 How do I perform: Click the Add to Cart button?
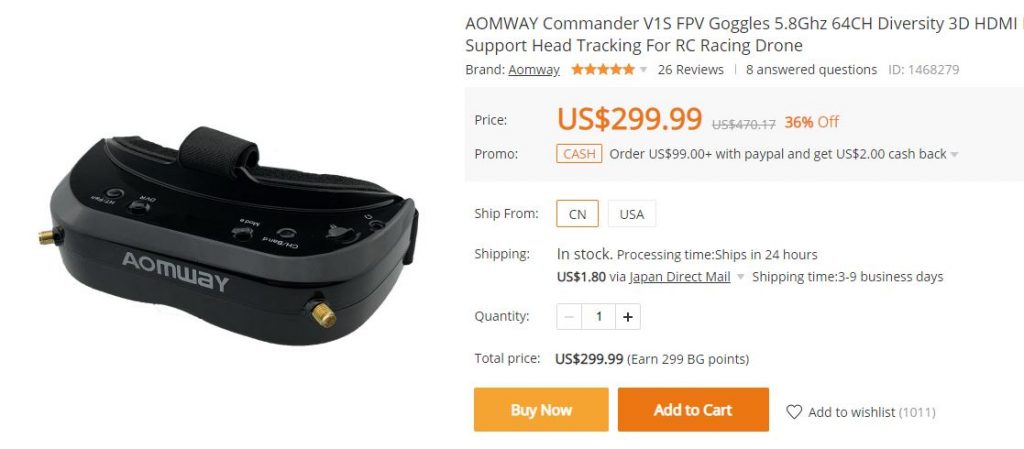click(693, 410)
